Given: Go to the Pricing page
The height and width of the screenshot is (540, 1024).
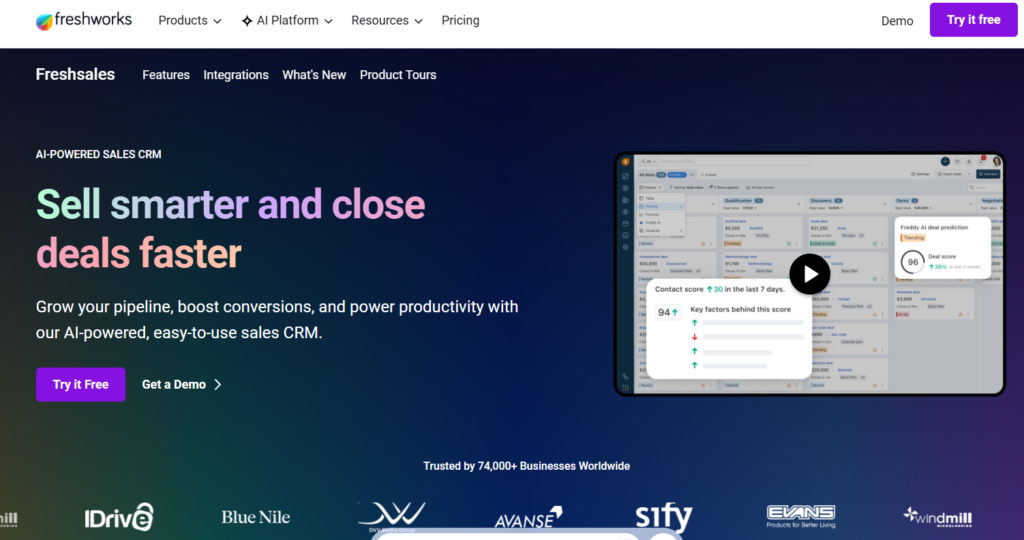Looking at the screenshot, I should tap(460, 21).
